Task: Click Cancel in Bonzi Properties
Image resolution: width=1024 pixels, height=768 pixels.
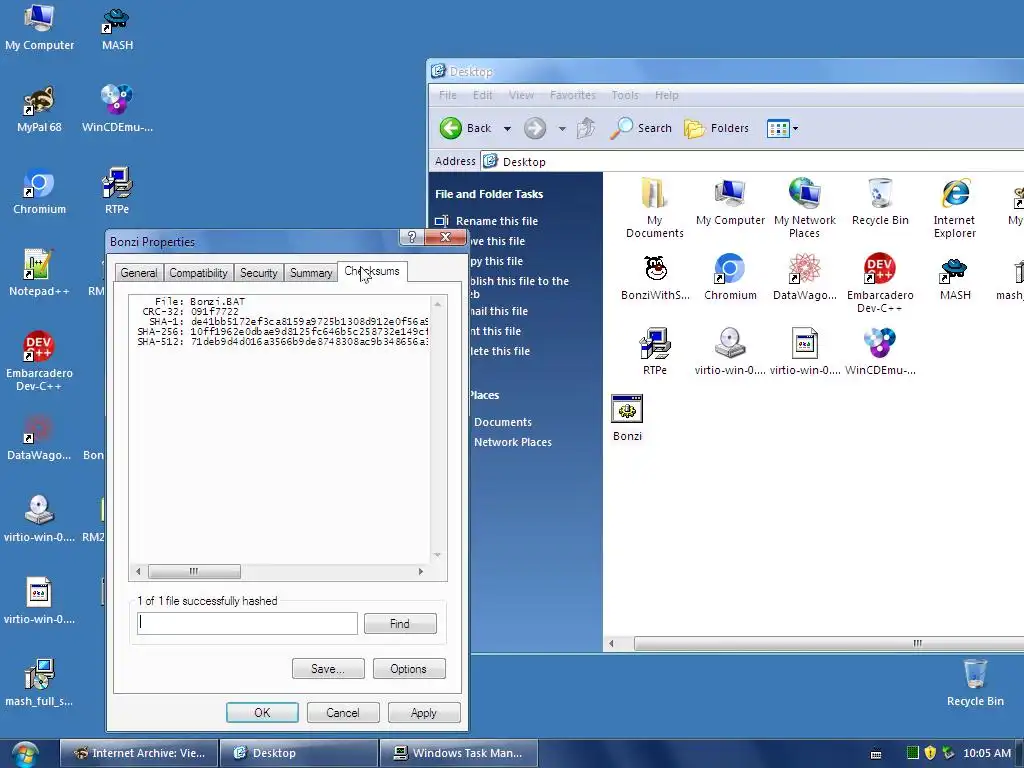Action: tap(343, 712)
